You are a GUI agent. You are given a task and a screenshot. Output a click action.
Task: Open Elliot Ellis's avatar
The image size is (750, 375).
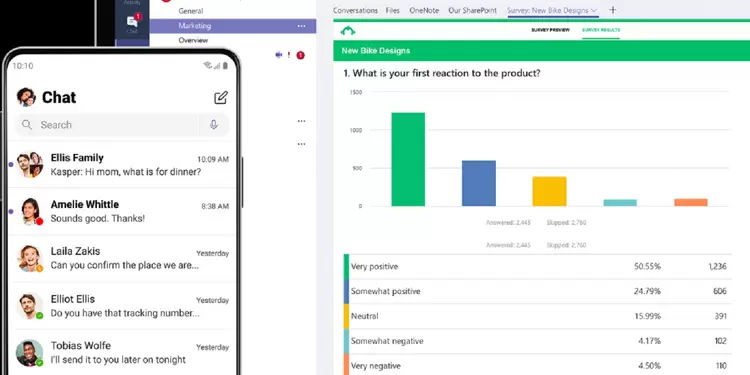click(x=30, y=306)
